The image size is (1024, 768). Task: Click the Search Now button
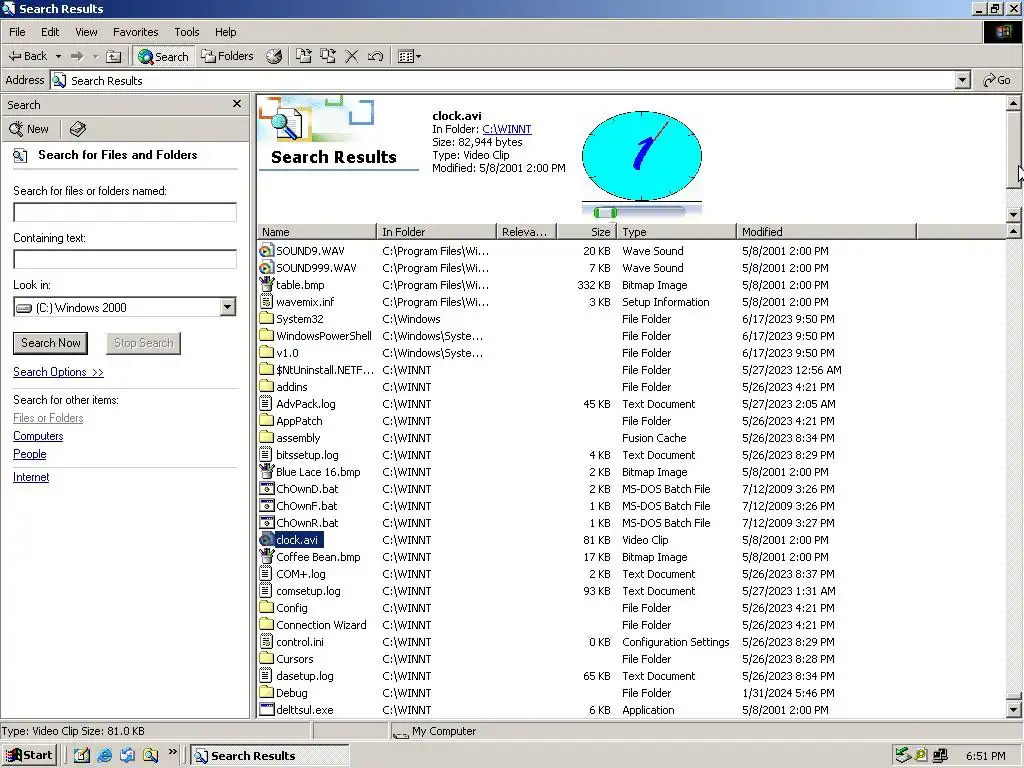tap(50, 343)
